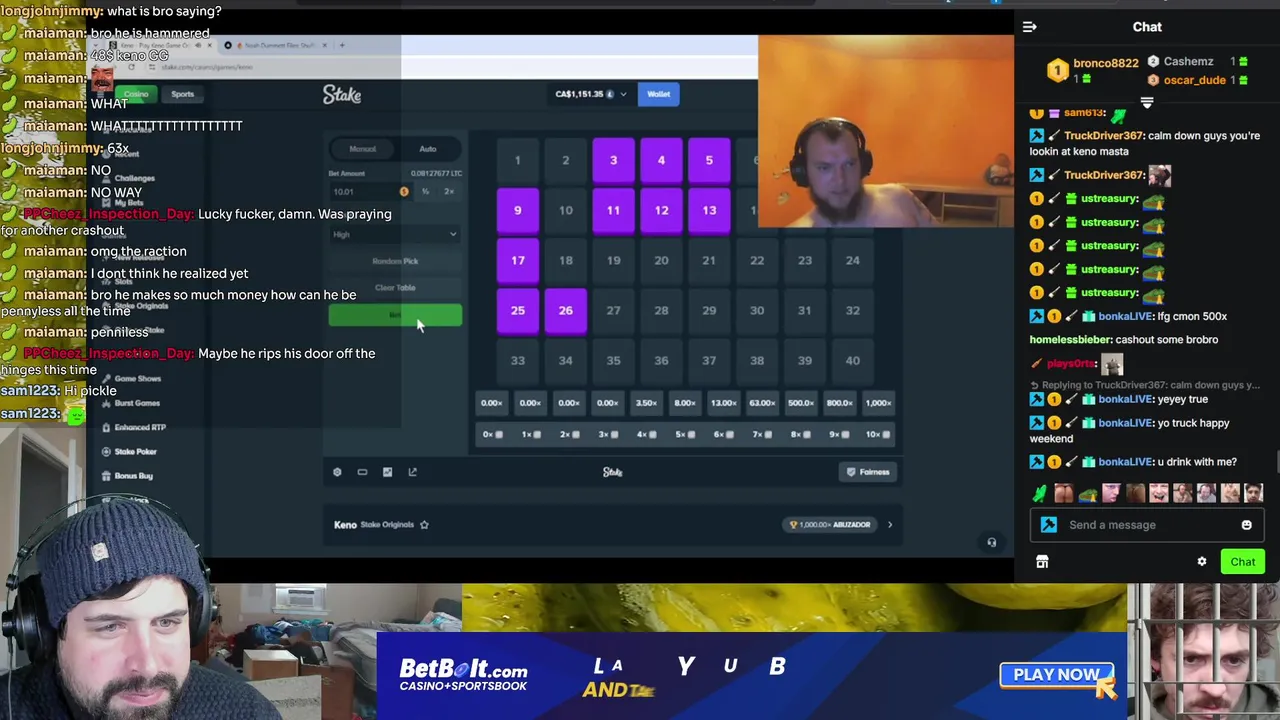The image size is (1280, 720).
Task: Deselect Keno tile number 26
Action: coord(565,310)
